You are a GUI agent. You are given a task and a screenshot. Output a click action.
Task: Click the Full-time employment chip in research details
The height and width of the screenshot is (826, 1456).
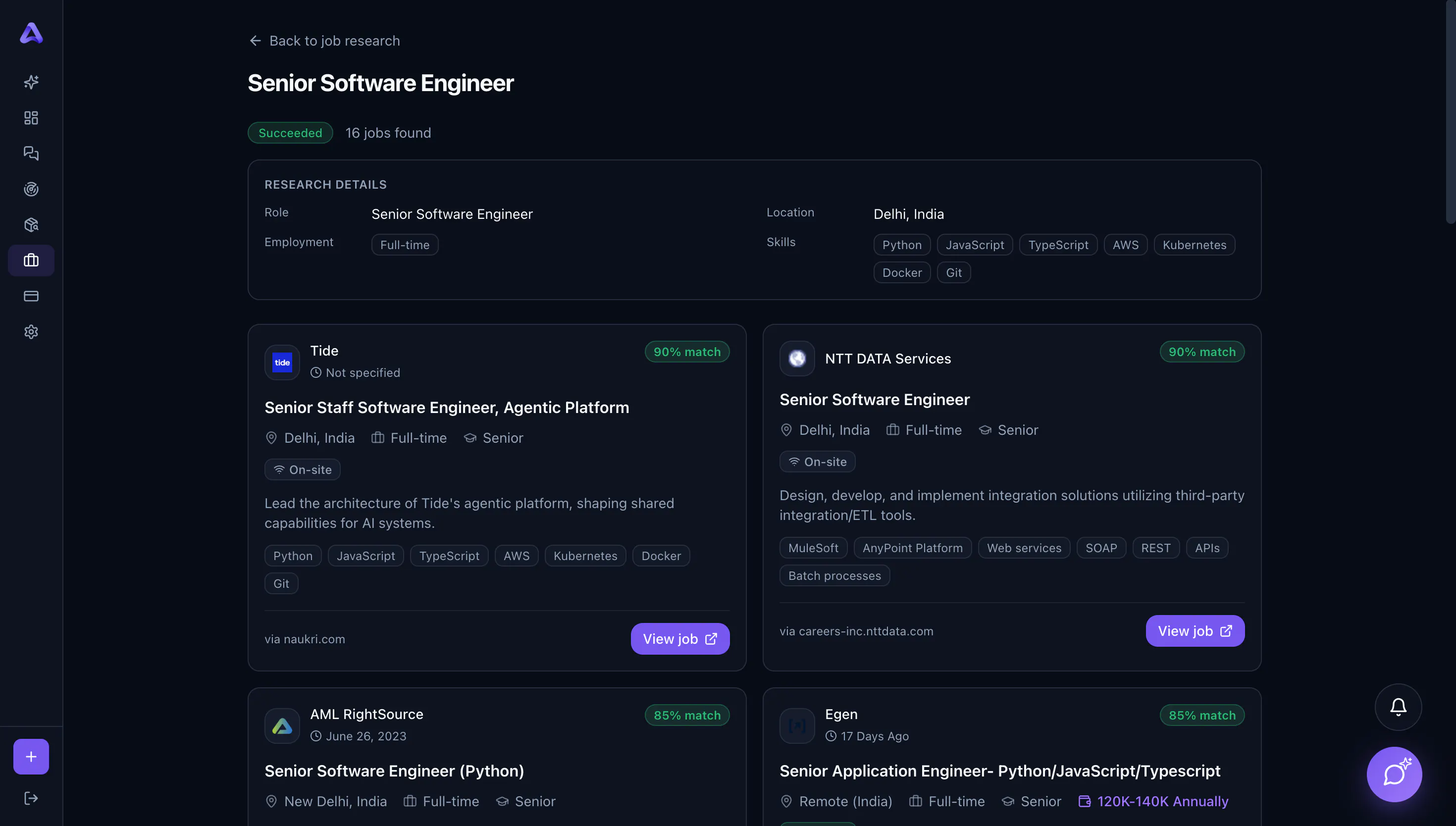pyautogui.click(x=405, y=245)
